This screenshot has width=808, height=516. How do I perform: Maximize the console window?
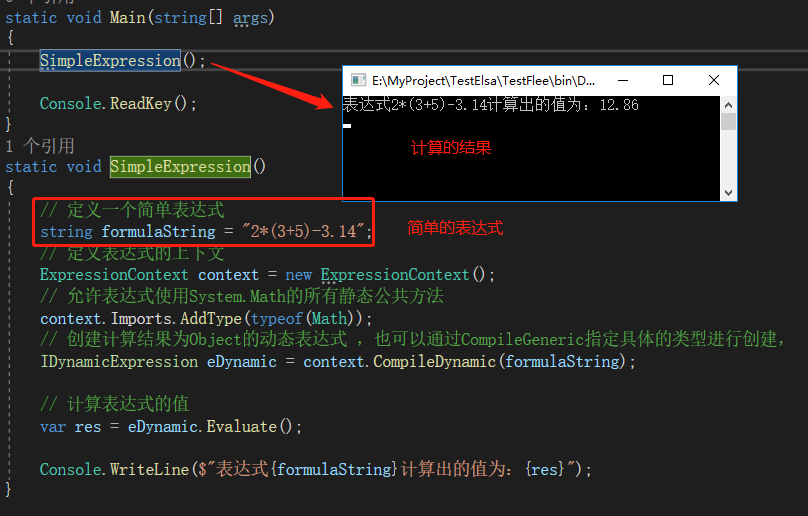click(x=668, y=80)
